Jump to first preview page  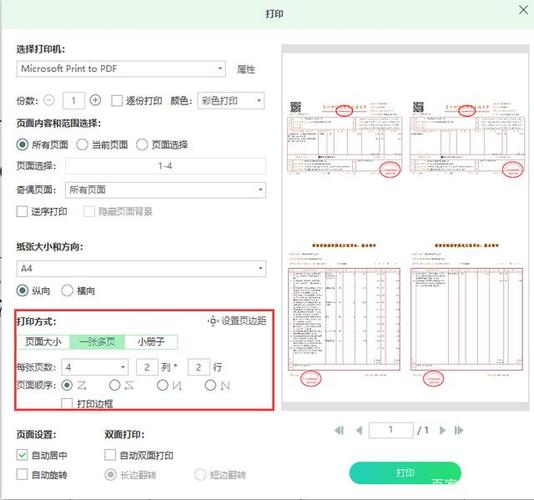[x=339, y=431]
